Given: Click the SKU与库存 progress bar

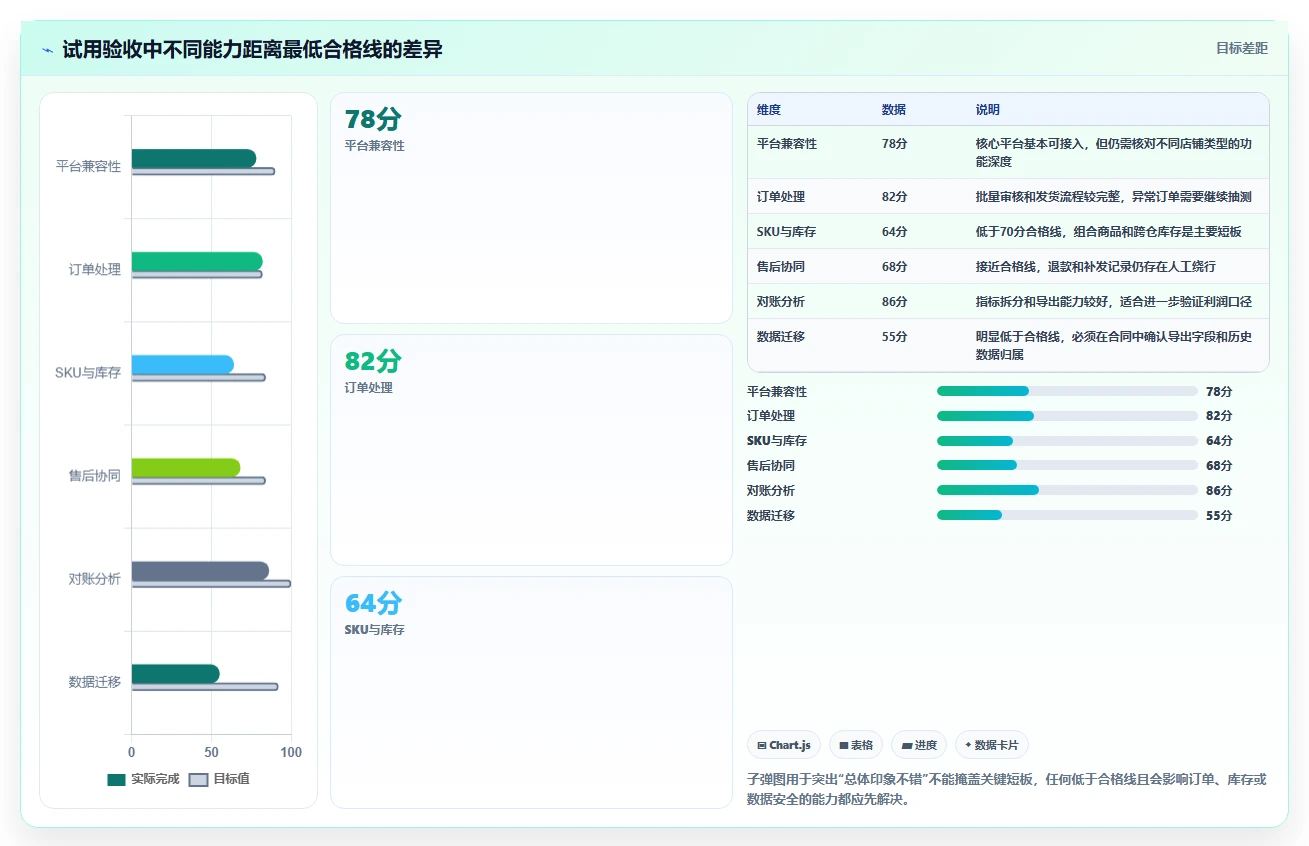Looking at the screenshot, I should tap(1067, 441).
